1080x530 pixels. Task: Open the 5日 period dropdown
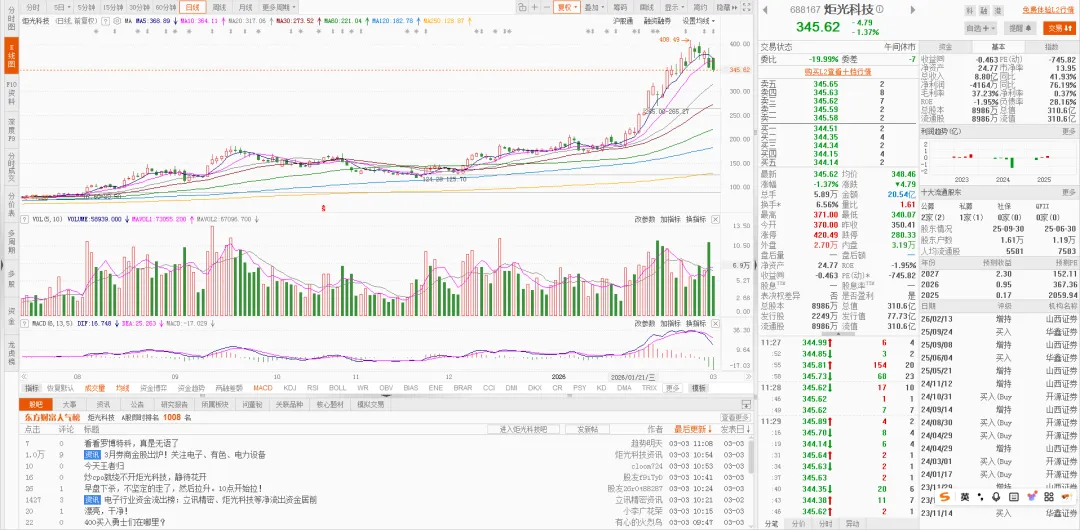62,7
